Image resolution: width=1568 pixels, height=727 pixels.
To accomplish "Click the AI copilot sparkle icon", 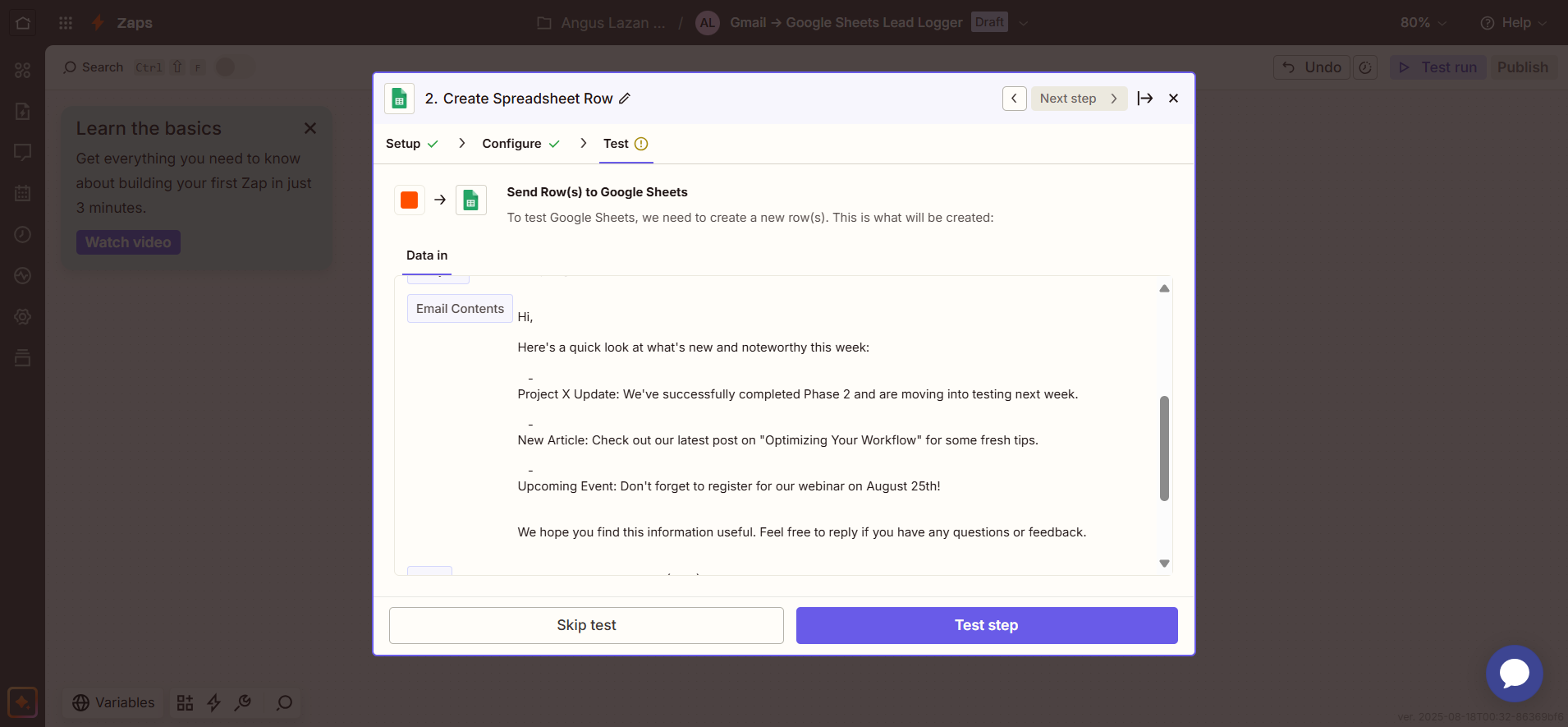I will pos(23,702).
